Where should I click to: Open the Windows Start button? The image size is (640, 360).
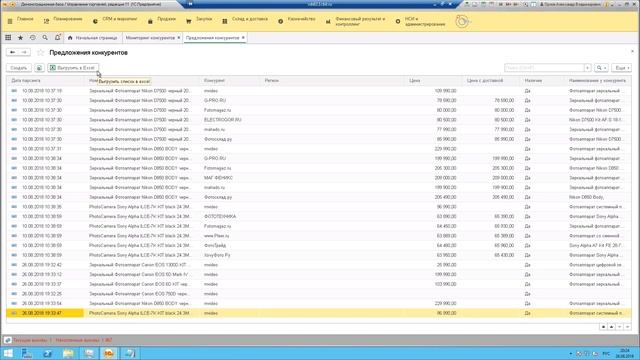8,353
